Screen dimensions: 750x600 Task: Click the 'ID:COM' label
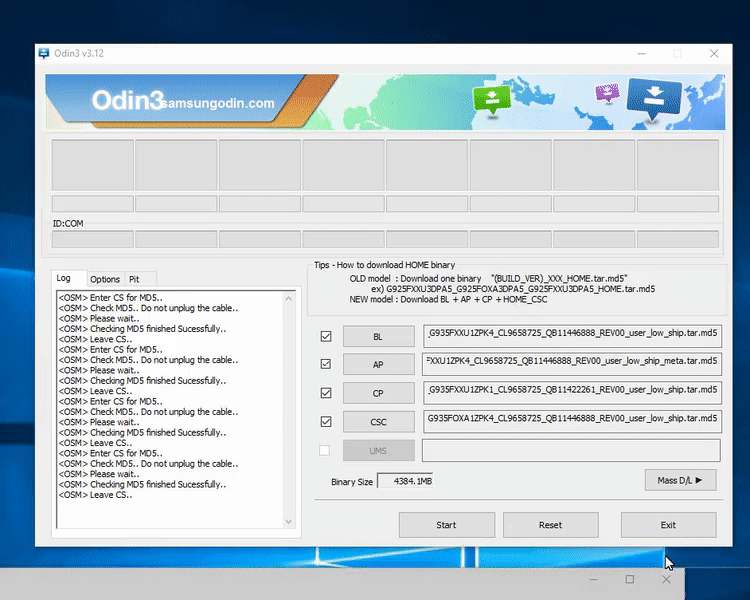68,223
